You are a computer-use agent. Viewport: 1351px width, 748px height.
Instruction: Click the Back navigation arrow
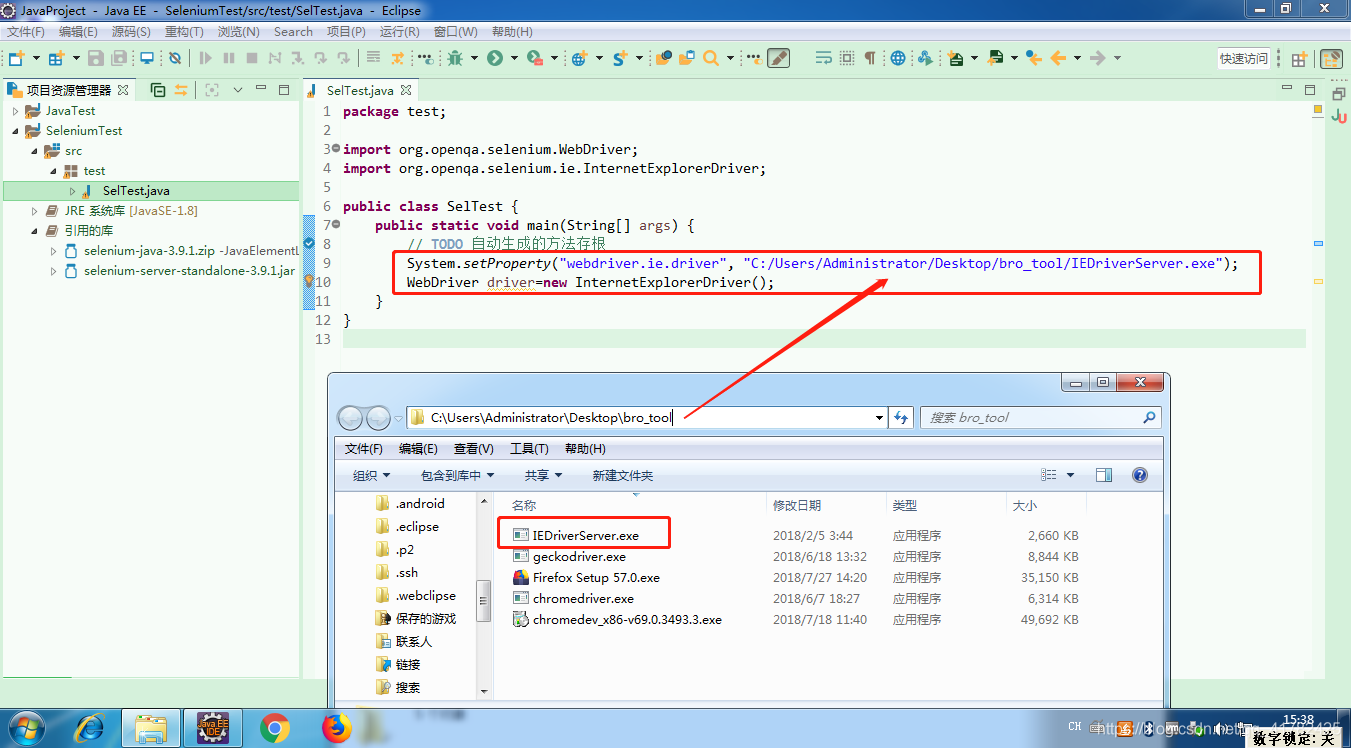coord(1058,58)
